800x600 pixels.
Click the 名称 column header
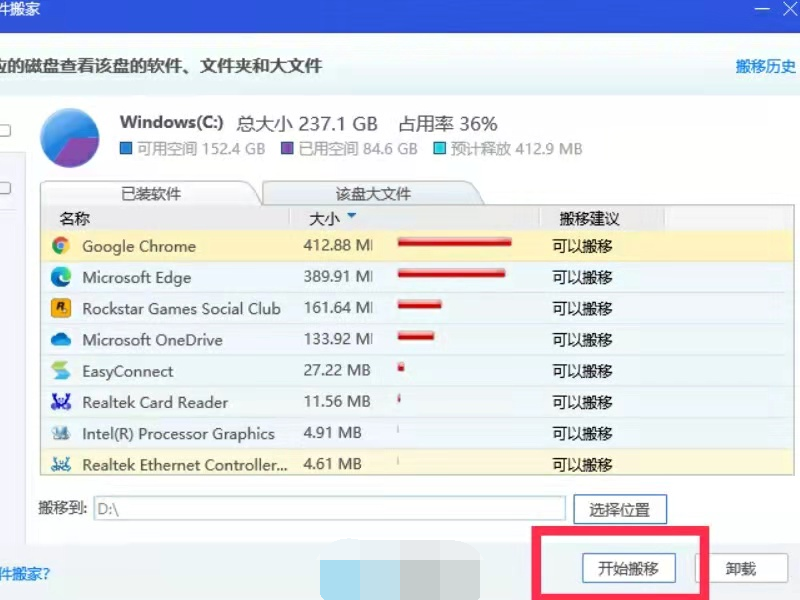pos(75,218)
